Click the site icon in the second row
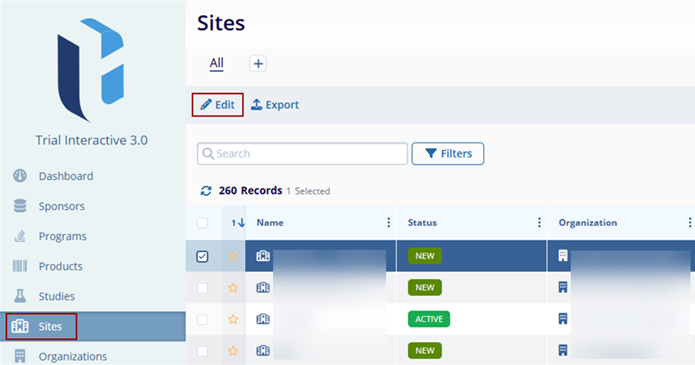 coord(263,287)
